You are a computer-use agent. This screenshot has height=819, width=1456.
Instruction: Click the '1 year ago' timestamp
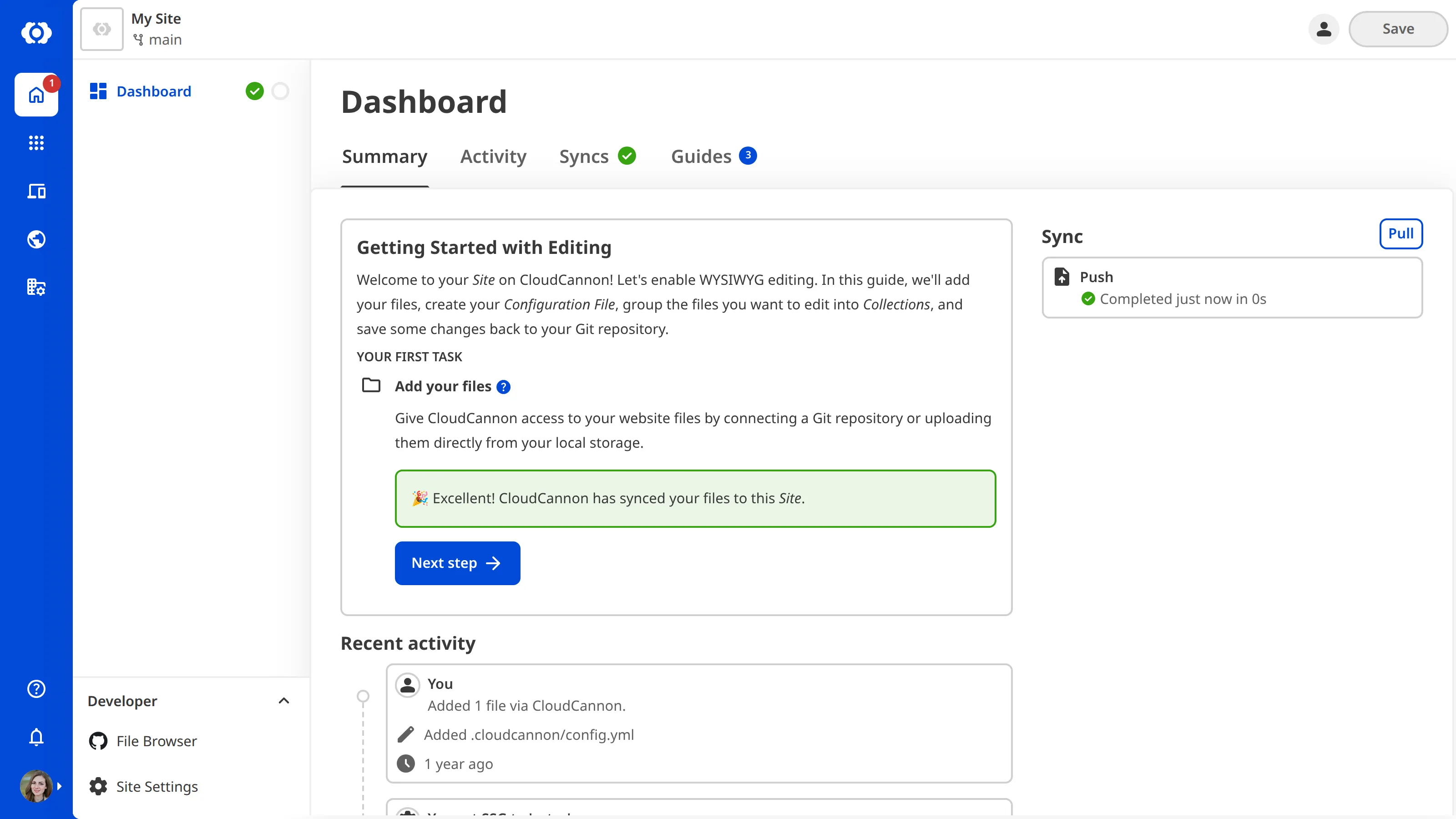tap(458, 764)
